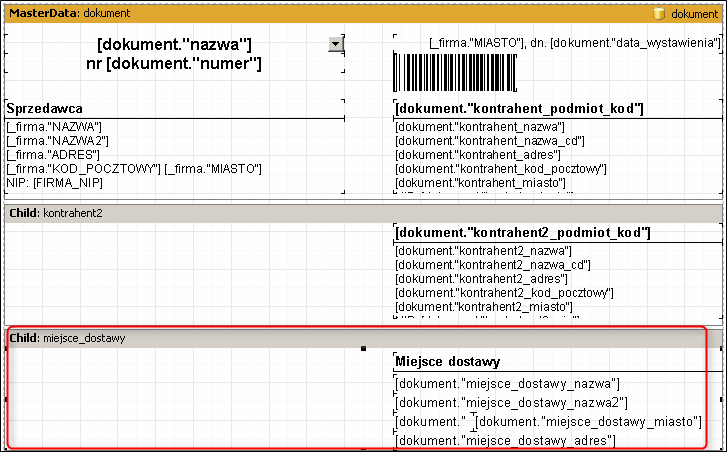
Task: Select the dokument."miejsce_dostawy_adres" field
Action: pos(505,440)
